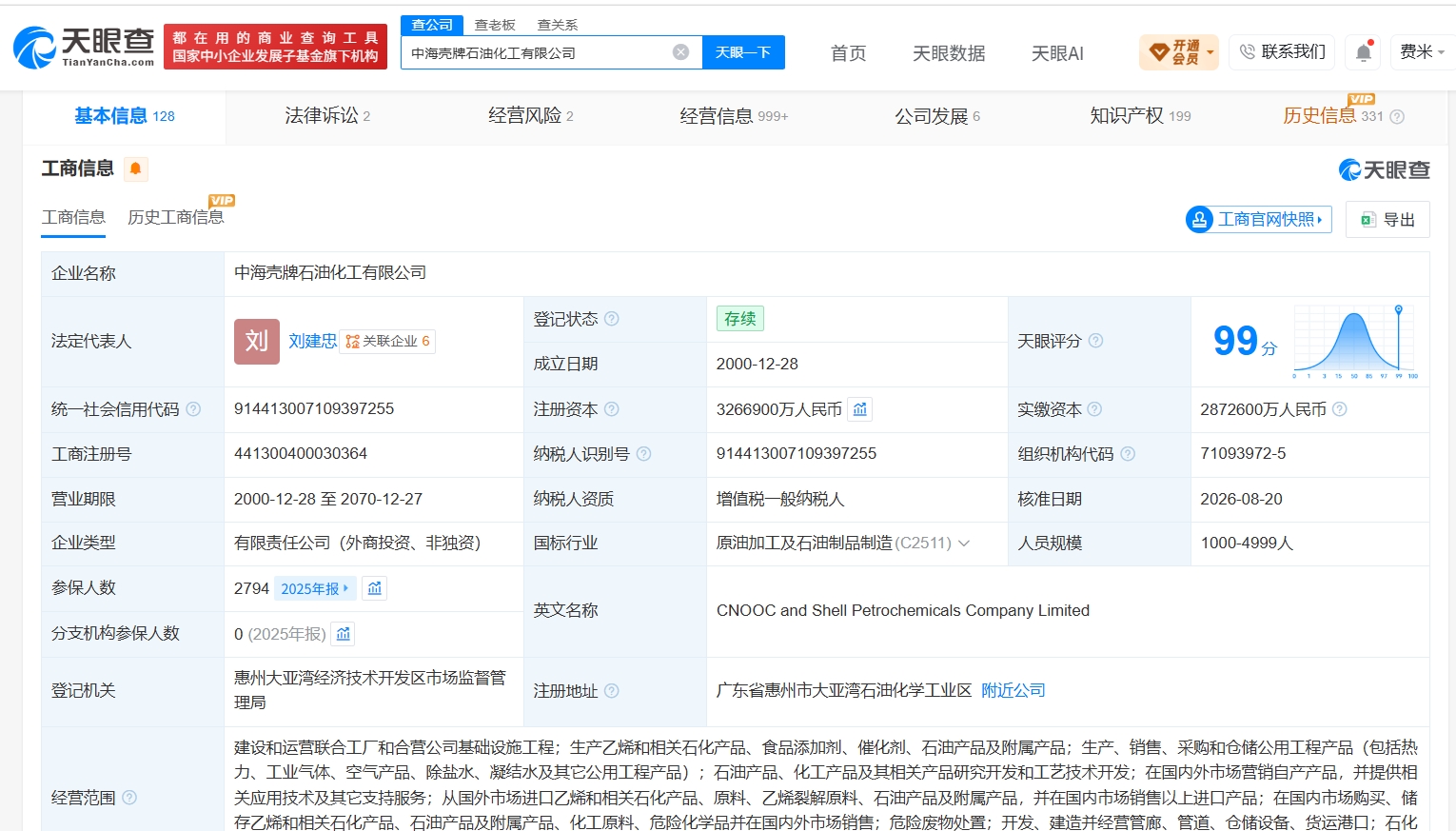The image size is (1456, 831).
Task: Expand the 国标行业 chevron after C2511
Action: [x=964, y=544]
